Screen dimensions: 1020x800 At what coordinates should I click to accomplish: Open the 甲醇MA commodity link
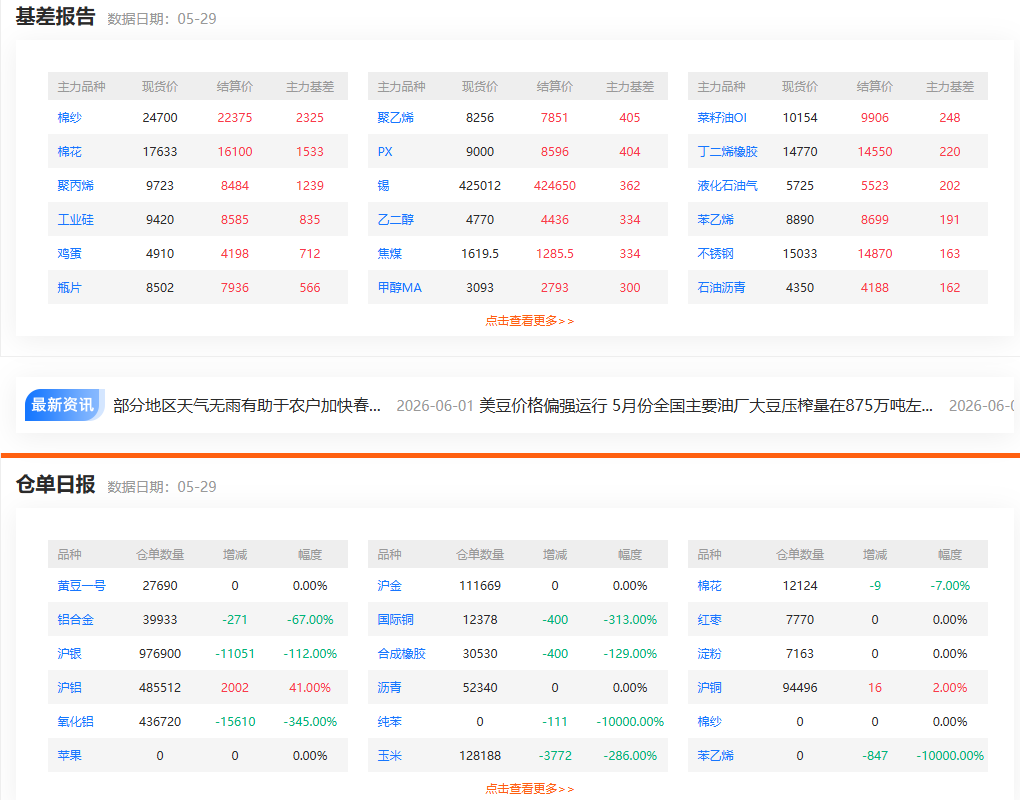point(399,287)
